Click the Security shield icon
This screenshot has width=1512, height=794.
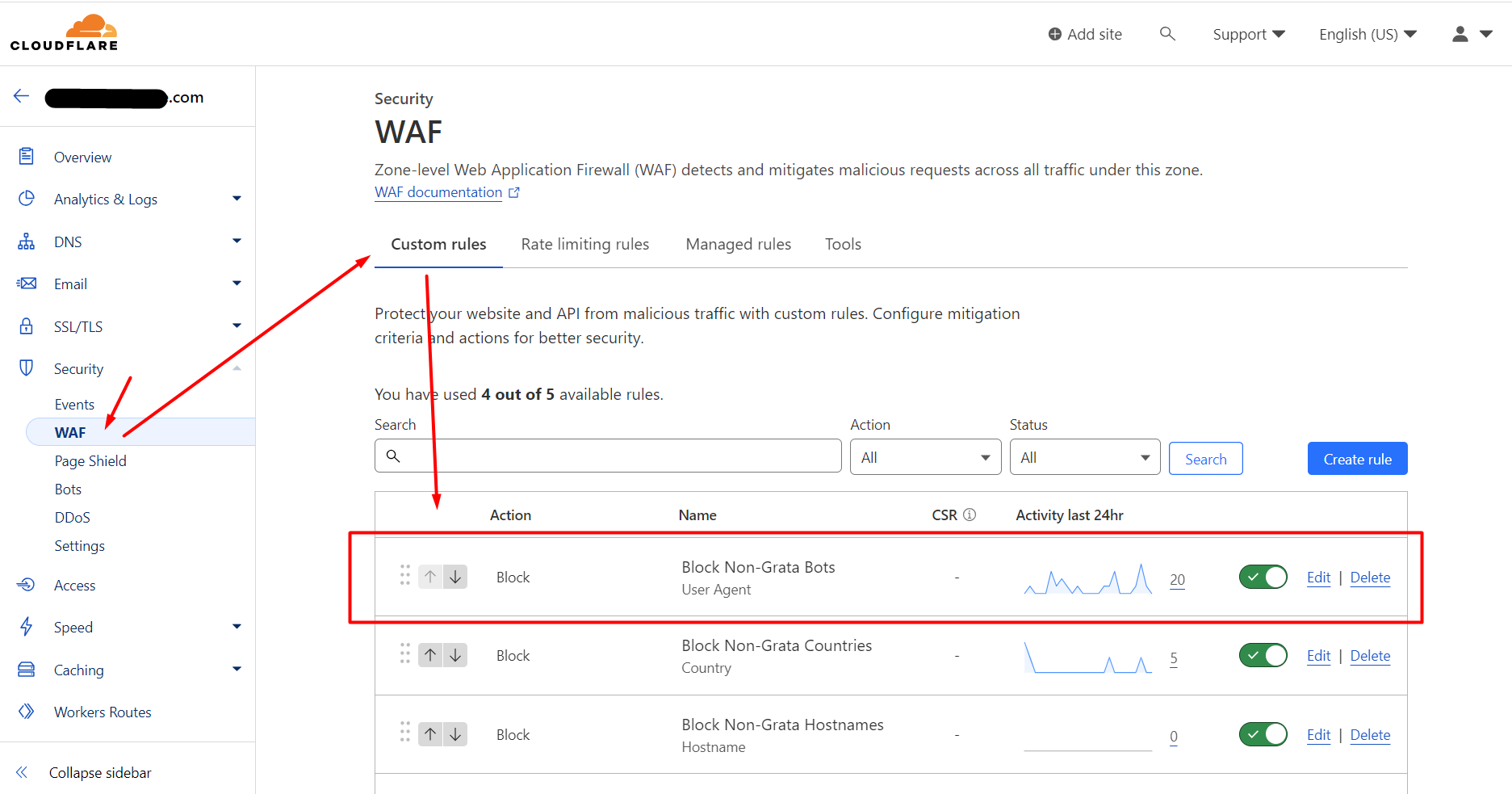point(27,368)
